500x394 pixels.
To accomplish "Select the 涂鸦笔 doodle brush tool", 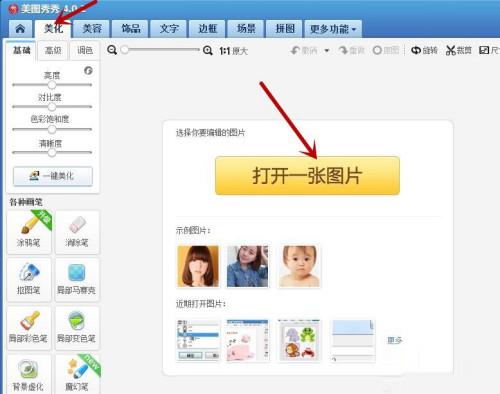I will point(29,232).
